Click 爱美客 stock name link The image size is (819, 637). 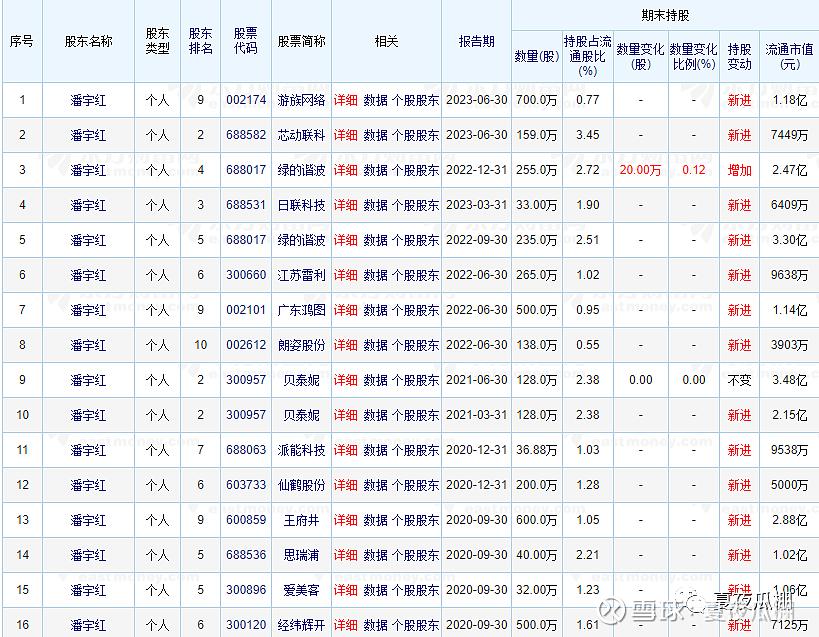301,590
